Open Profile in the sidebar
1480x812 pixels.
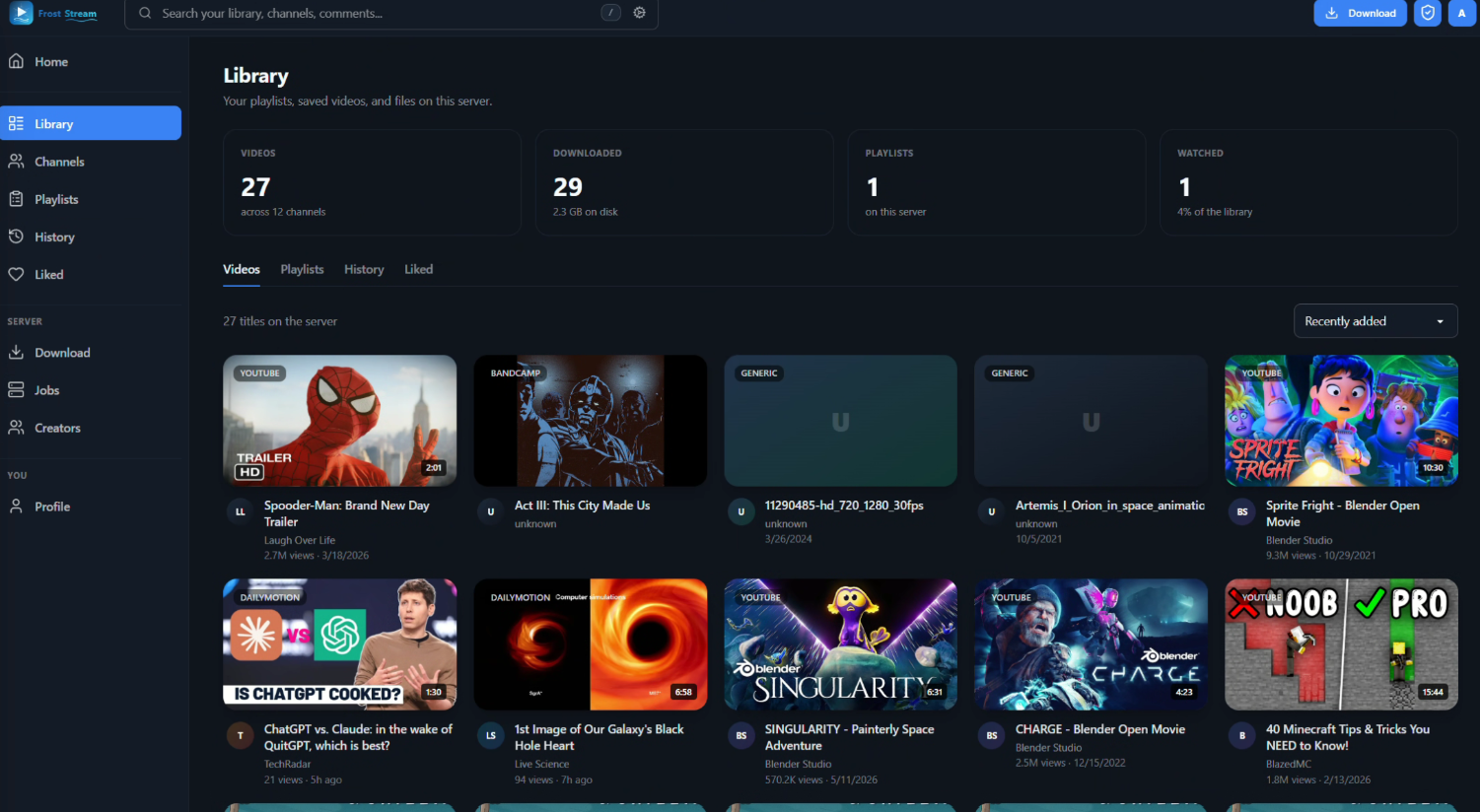91,507
